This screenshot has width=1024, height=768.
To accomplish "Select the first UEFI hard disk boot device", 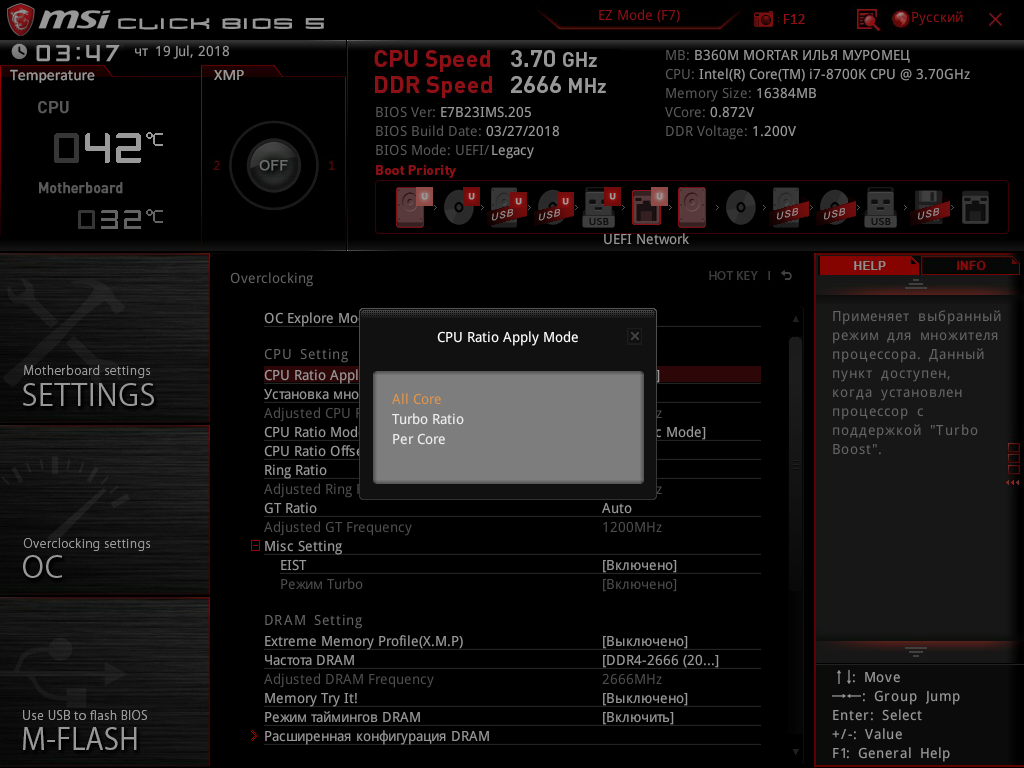I will [x=412, y=207].
